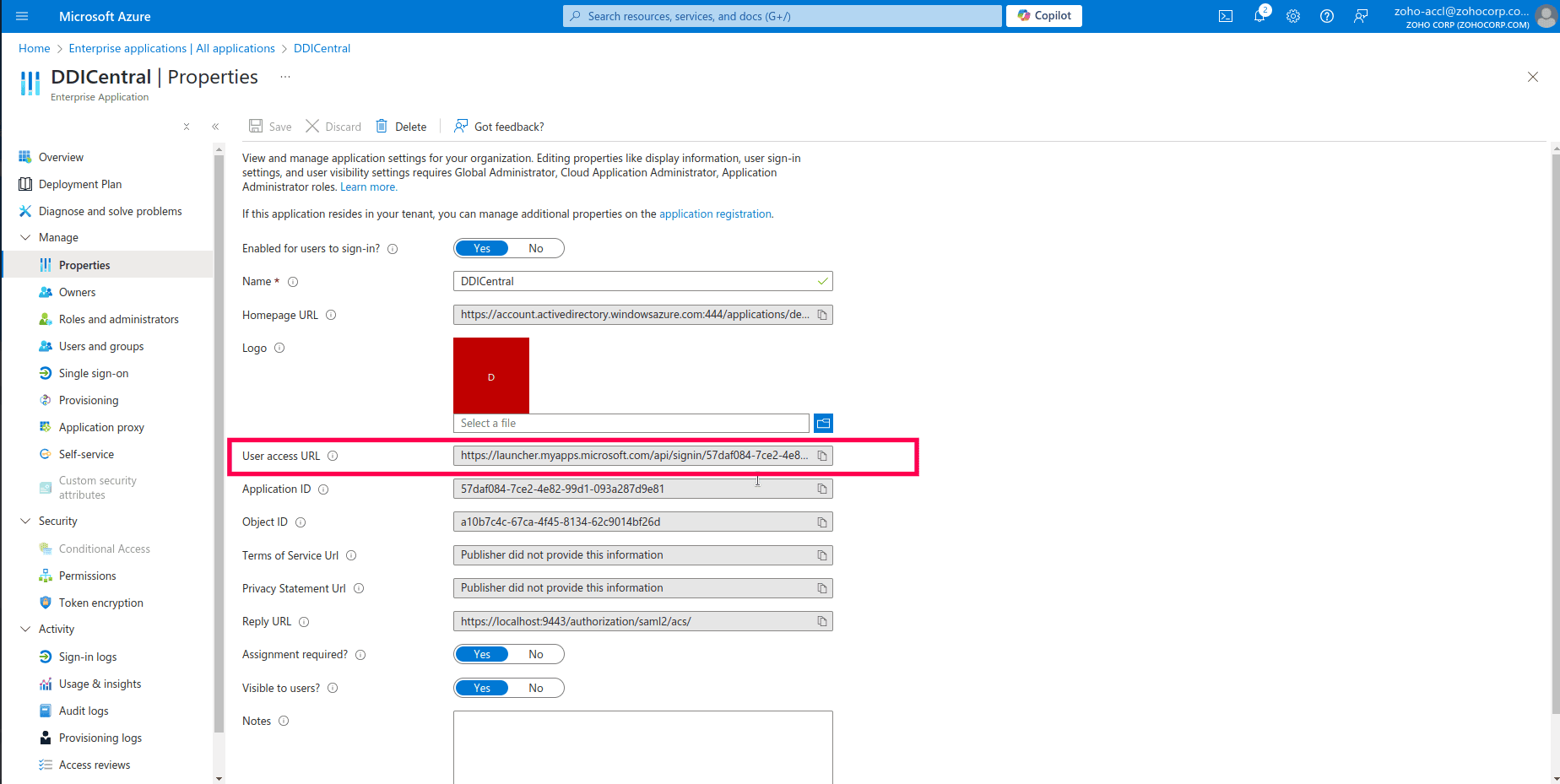Set Enabled for users to sign-in to Yes
Image resolution: width=1560 pixels, height=784 pixels.
(x=481, y=248)
